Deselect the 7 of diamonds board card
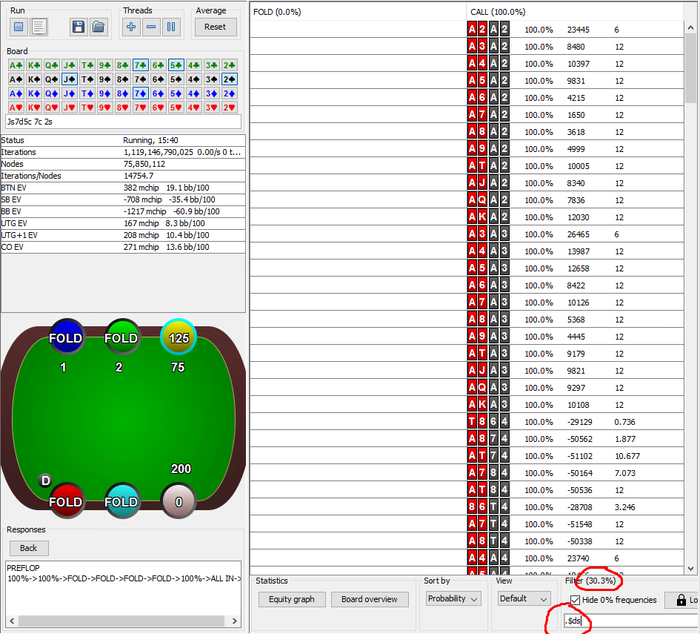The width and height of the screenshot is (700, 634). click(x=141, y=93)
